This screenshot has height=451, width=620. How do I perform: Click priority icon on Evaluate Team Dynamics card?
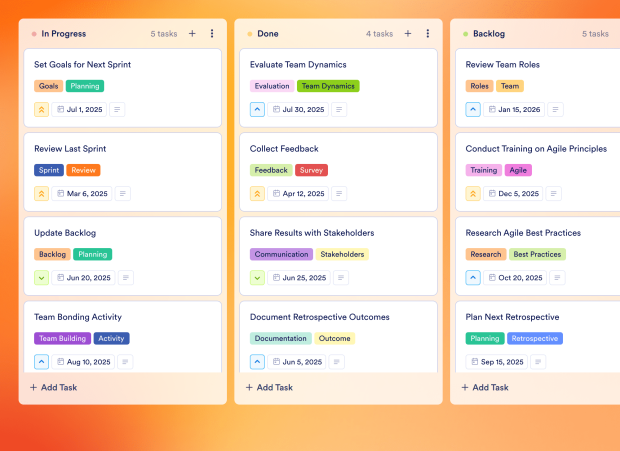[x=258, y=110]
